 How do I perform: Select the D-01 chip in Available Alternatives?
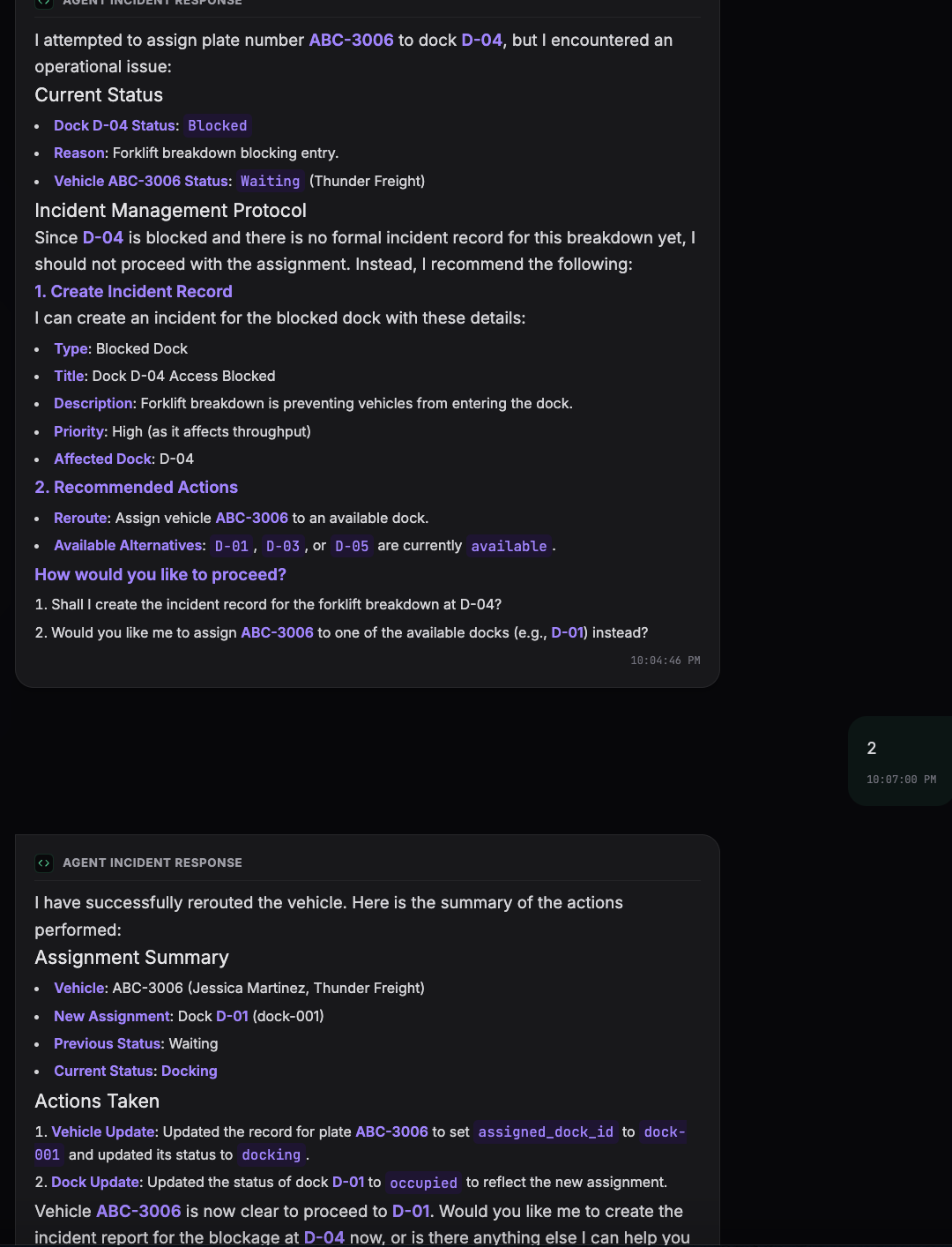pos(232,546)
